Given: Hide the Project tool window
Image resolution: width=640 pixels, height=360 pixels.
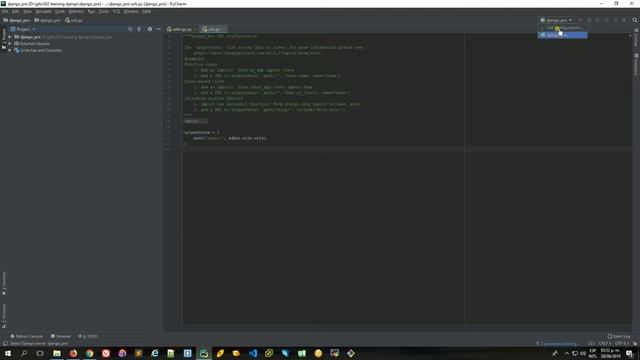Looking at the screenshot, I should click(x=158, y=29).
